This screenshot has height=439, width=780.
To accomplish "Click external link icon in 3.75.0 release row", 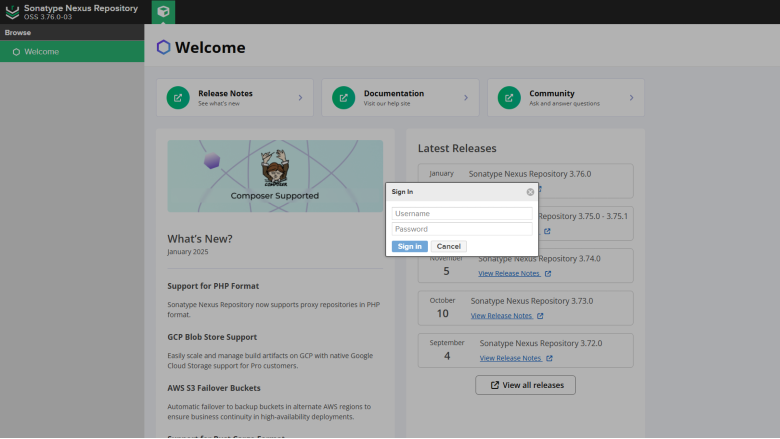I will tap(547, 231).
